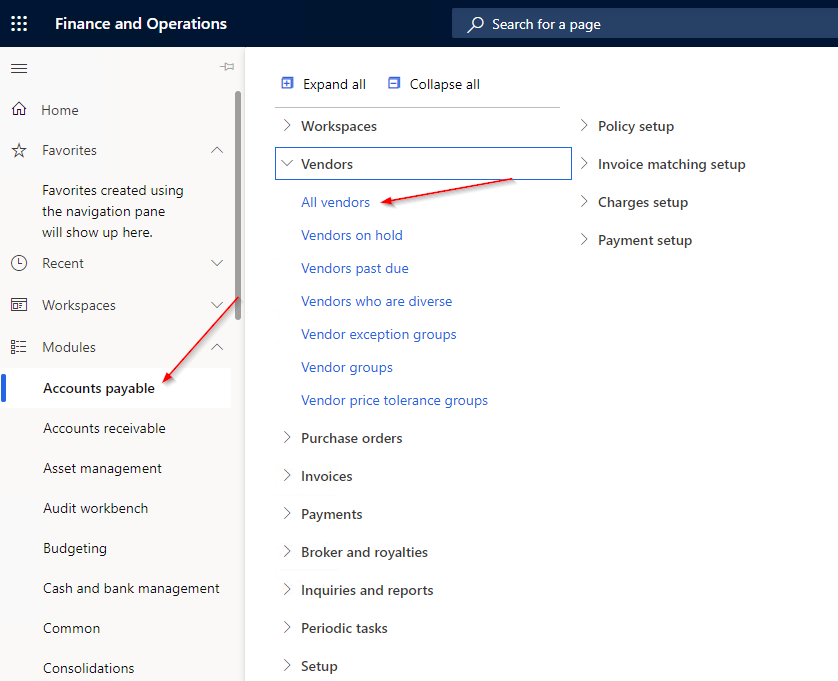The width and height of the screenshot is (838, 681).
Task: Expand the Recent section
Action: (x=217, y=263)
